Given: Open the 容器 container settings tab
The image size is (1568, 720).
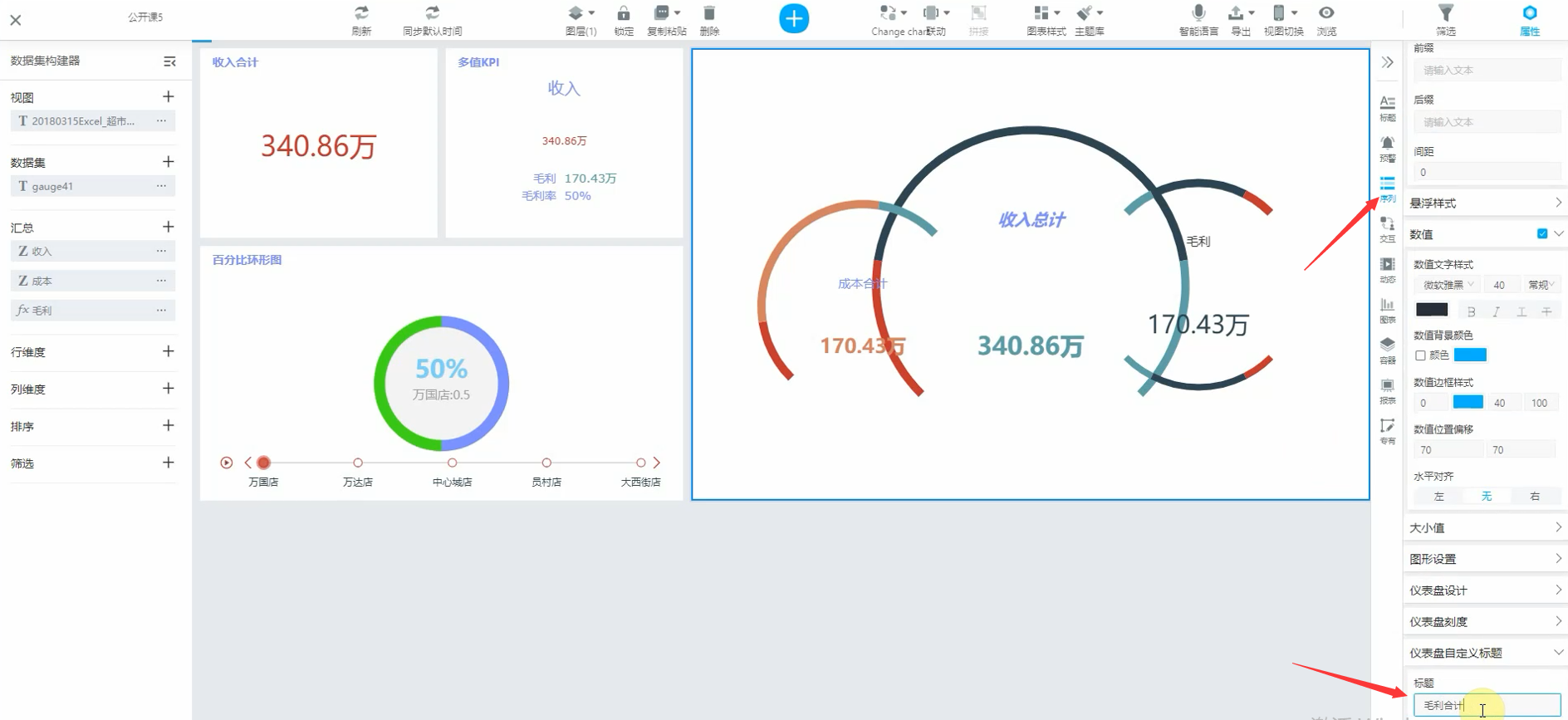Looking at the screenshot, I should pos(1388,350).
